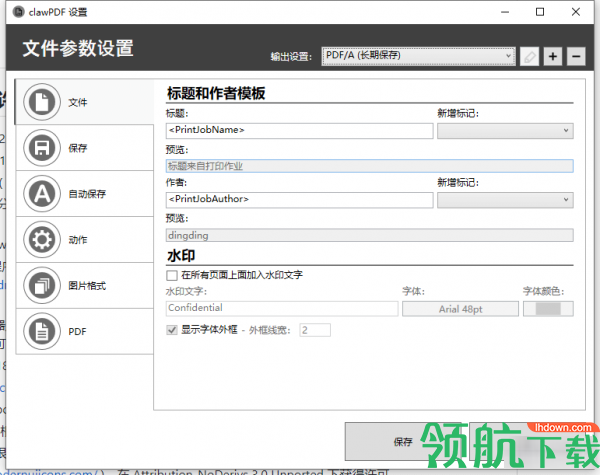
Task: Click the document page icon for 文件
Action: coord(42,102)
